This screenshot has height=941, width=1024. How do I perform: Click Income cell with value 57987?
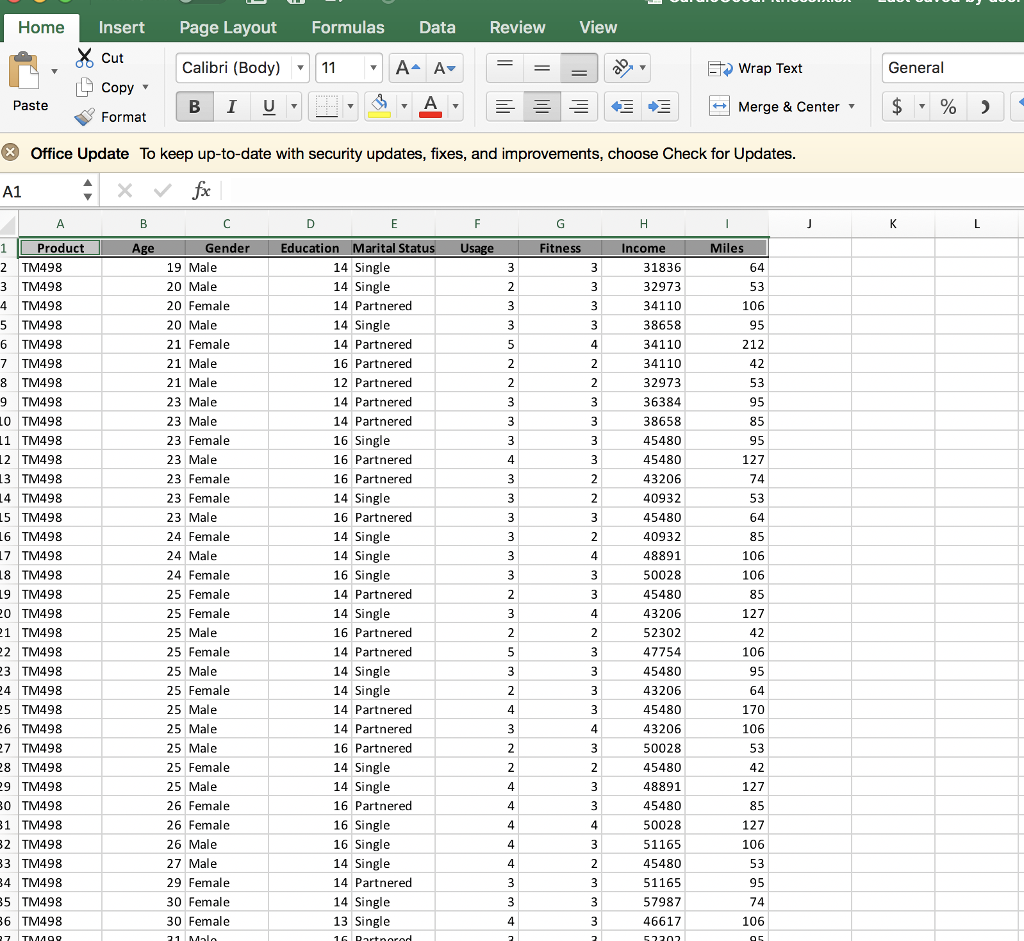[643, 902]
